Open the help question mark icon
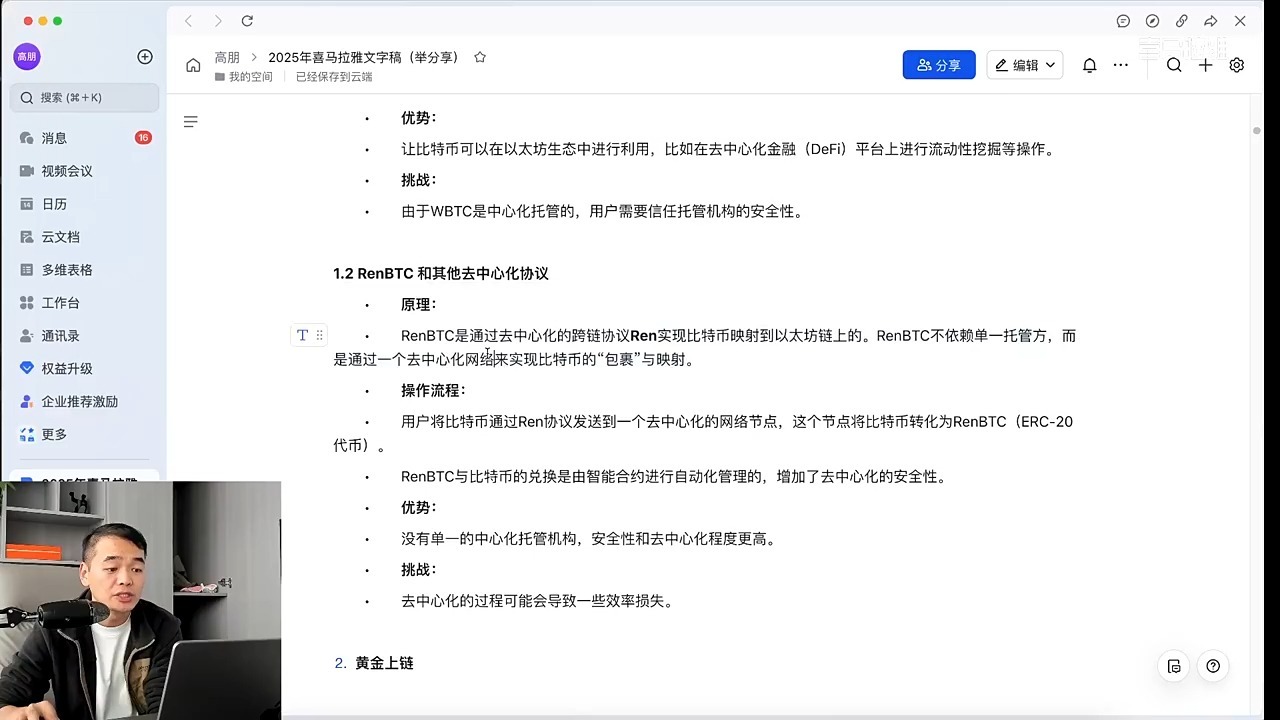This screenshot has height=720, width=1280. click(1213, 665)
